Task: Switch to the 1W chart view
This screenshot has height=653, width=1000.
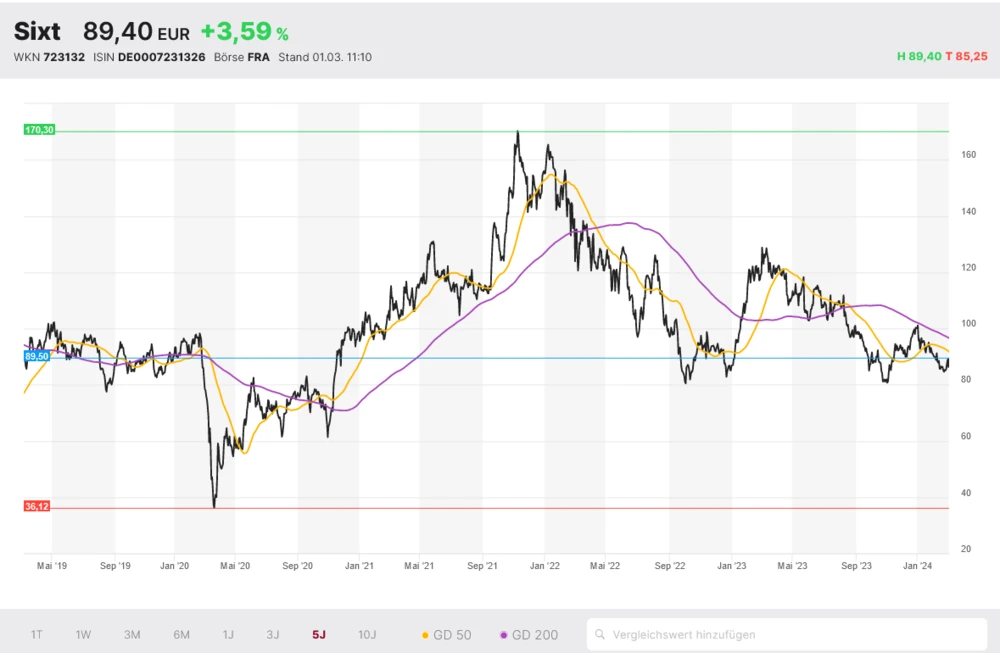Action: point(83,634)
